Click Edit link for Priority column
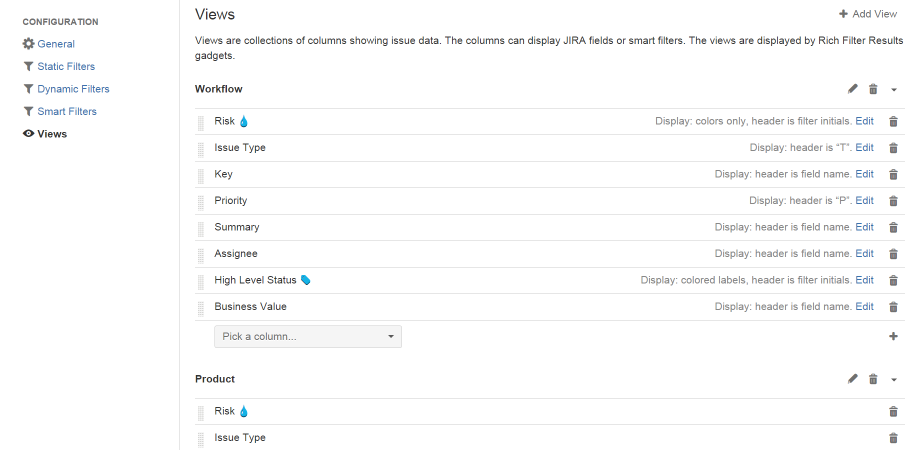The width and height of the screenshot is (920, 450). click(864, 201)
